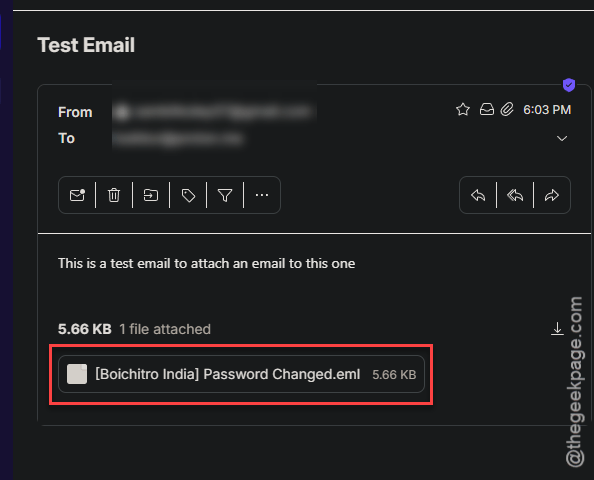
Task: Click the attachment file icon thumbnail
Action: click(77, 374)
